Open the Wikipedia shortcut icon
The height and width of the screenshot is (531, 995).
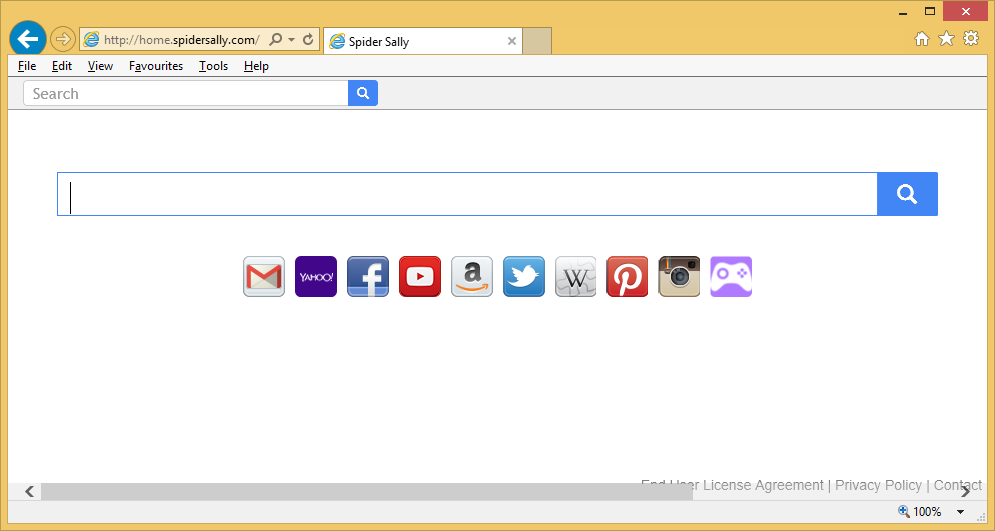(576, 277)
